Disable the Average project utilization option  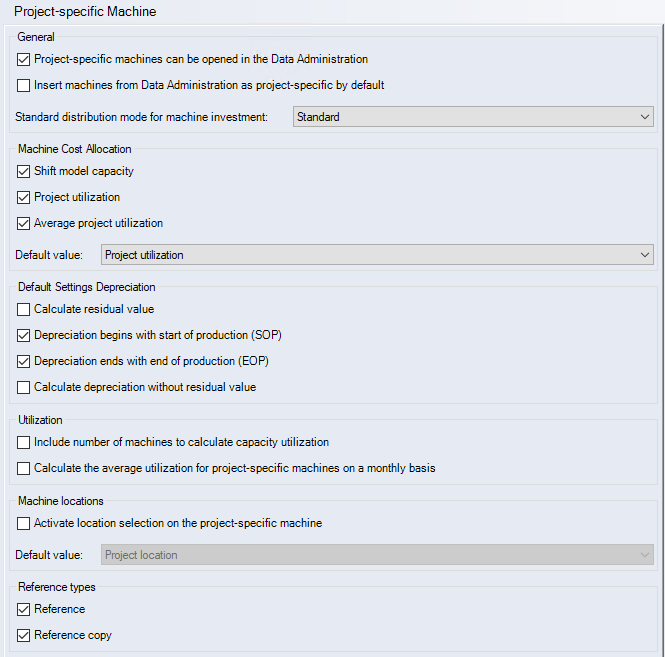24,224
